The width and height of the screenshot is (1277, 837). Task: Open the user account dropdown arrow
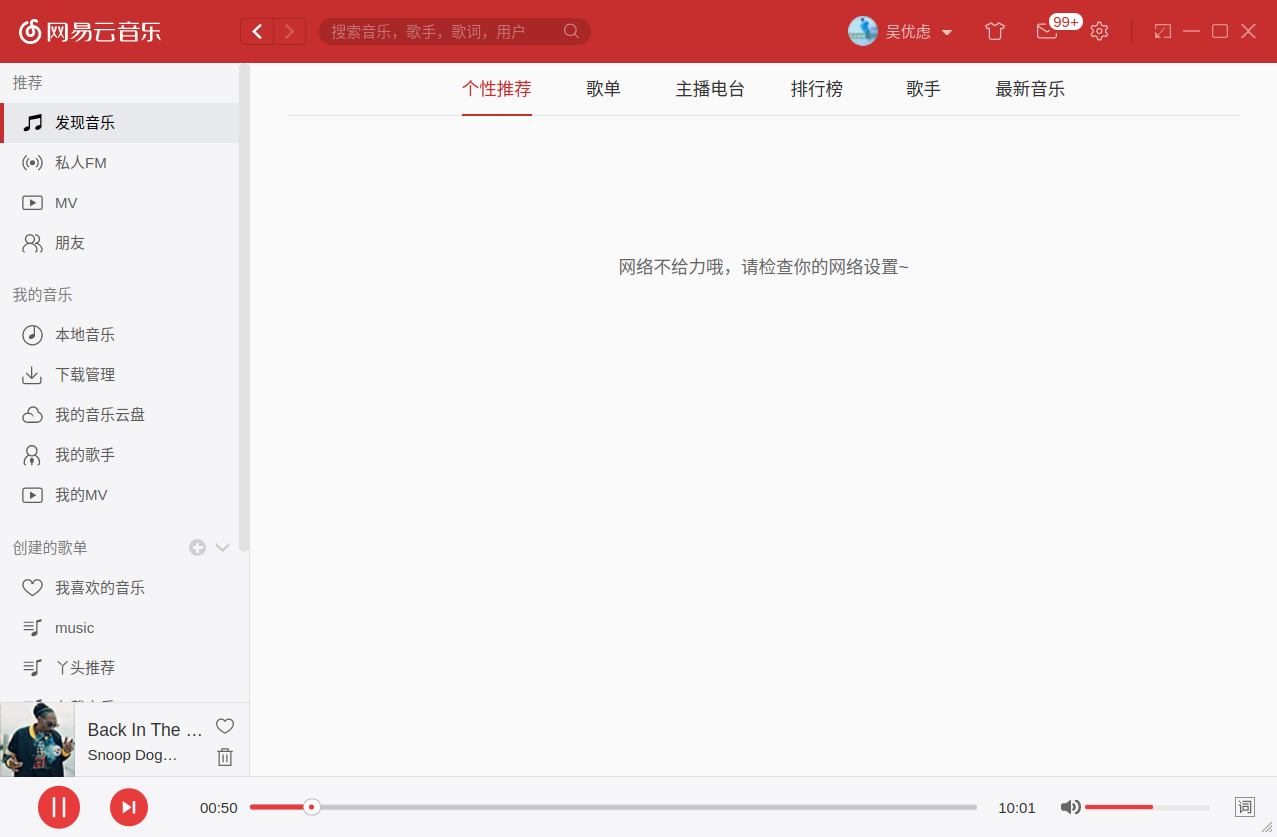(x=947, y=32)
